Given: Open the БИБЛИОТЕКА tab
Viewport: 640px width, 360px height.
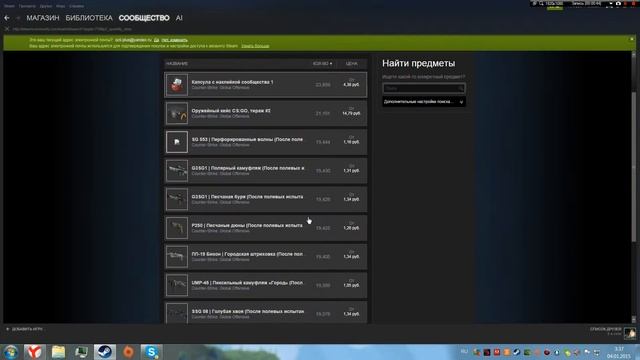Looking at the screenshot, I should point(89,18).
